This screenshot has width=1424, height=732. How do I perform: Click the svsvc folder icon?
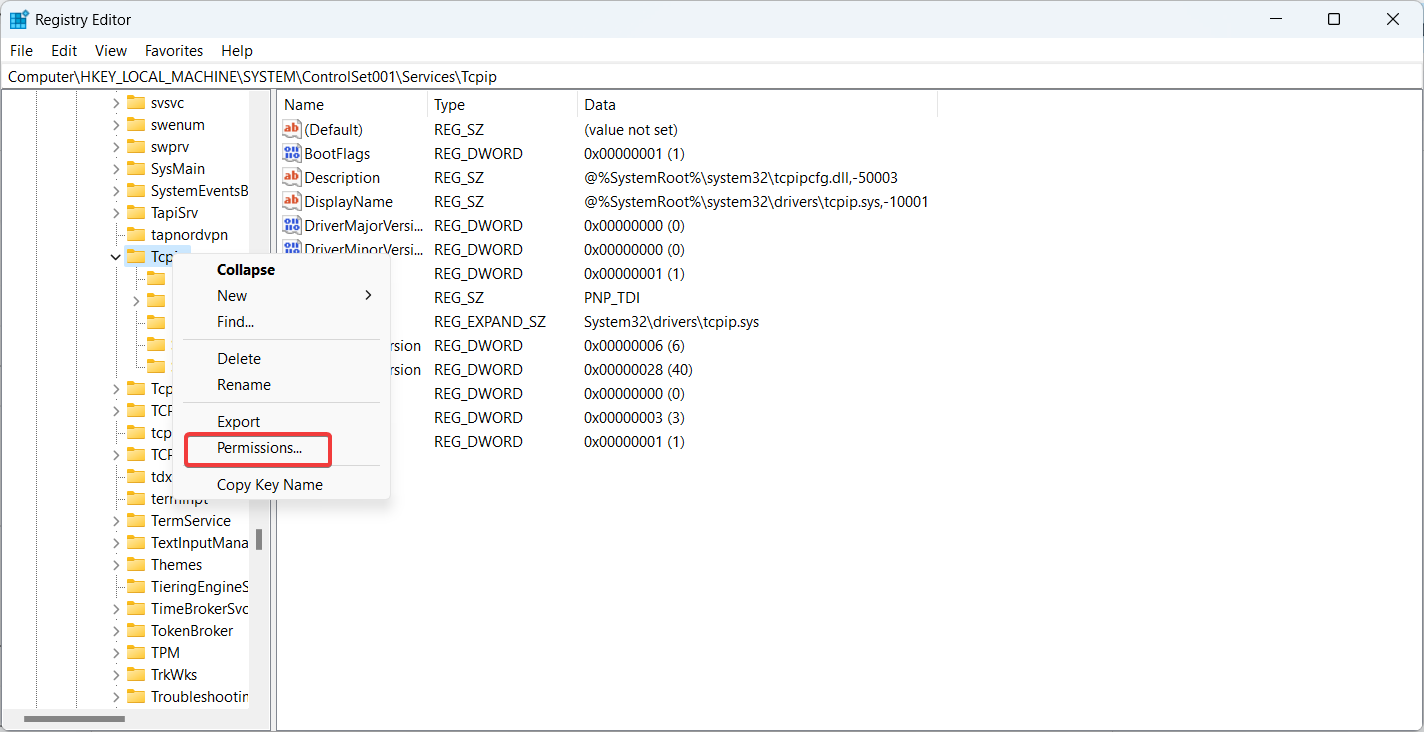[x=136, y=103]
